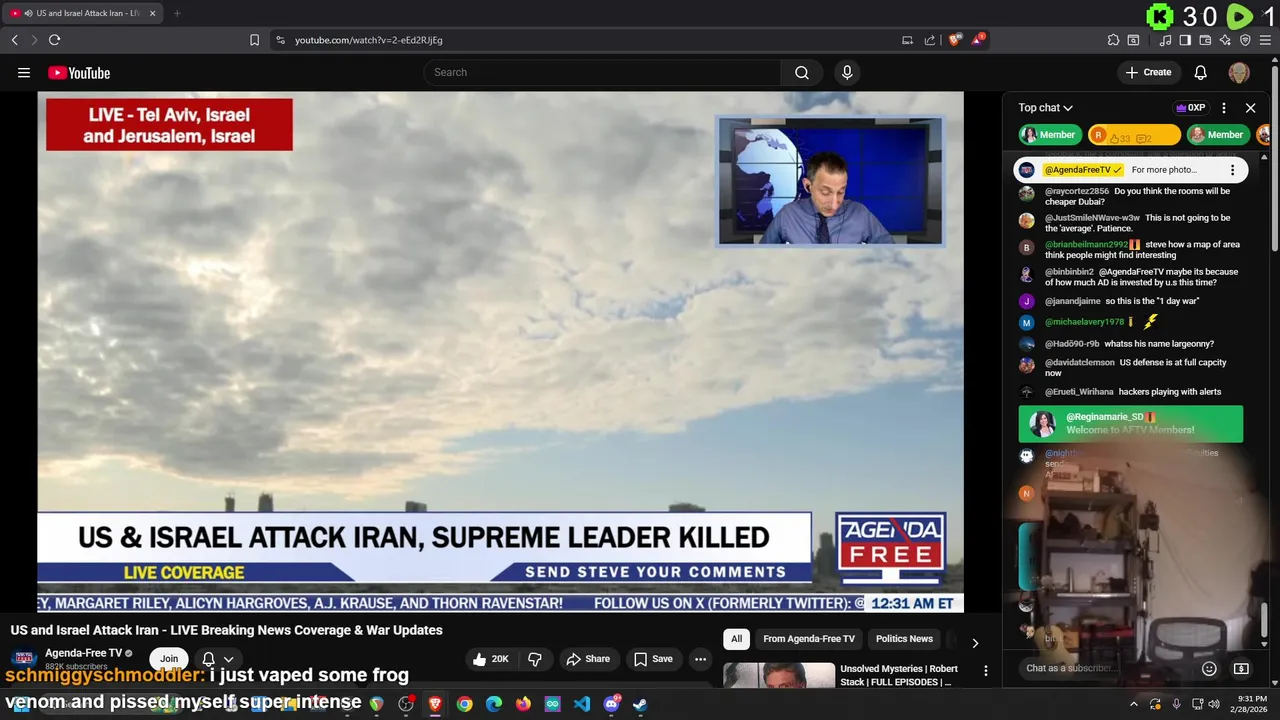Open Agenda-Free TV channel link

point(84,653)
